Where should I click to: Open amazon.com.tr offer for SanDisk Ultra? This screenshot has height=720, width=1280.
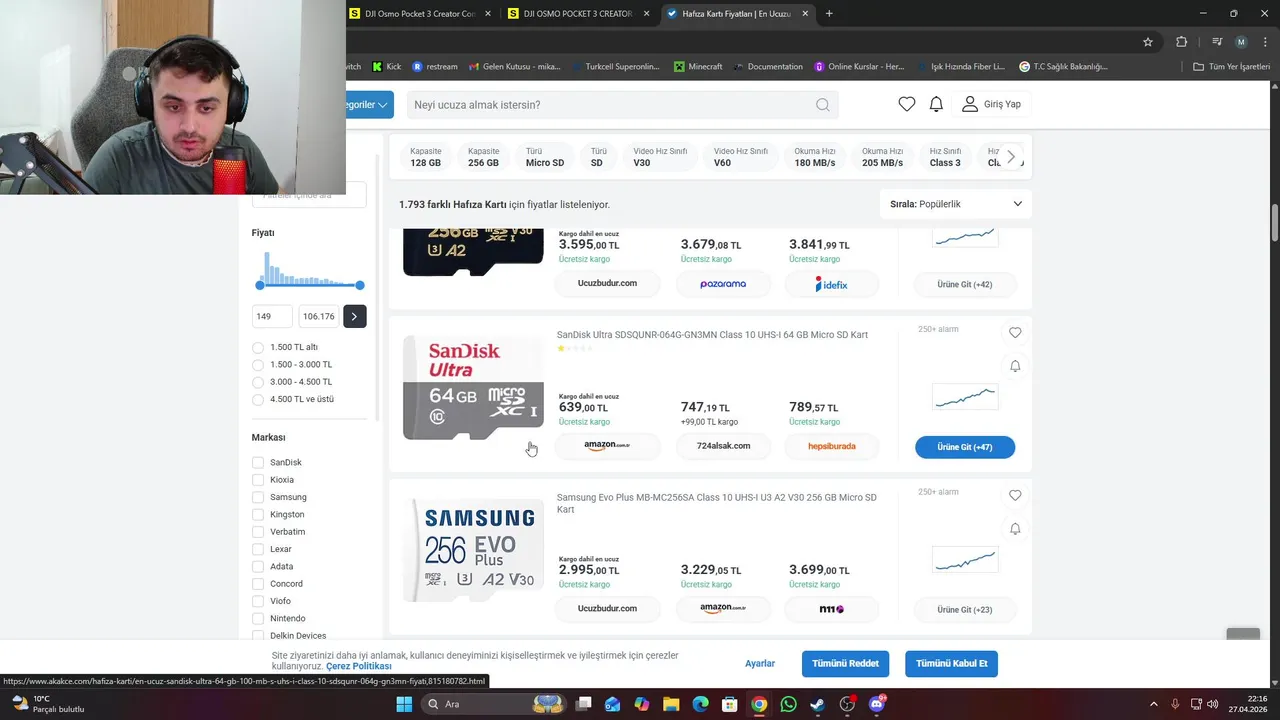[607, 446]
